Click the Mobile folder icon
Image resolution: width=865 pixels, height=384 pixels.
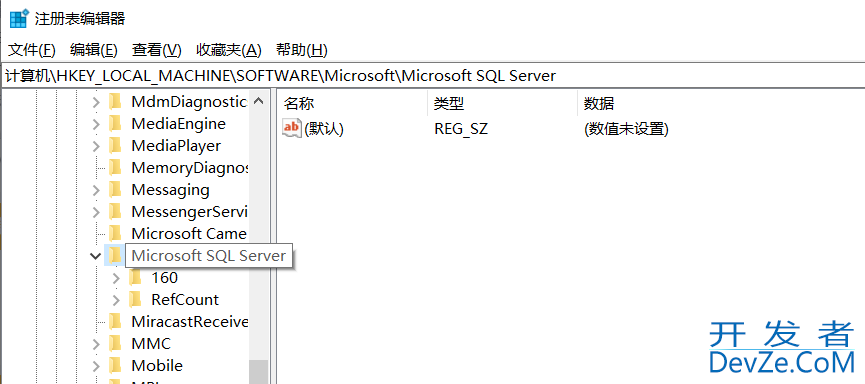click(115, 365)
